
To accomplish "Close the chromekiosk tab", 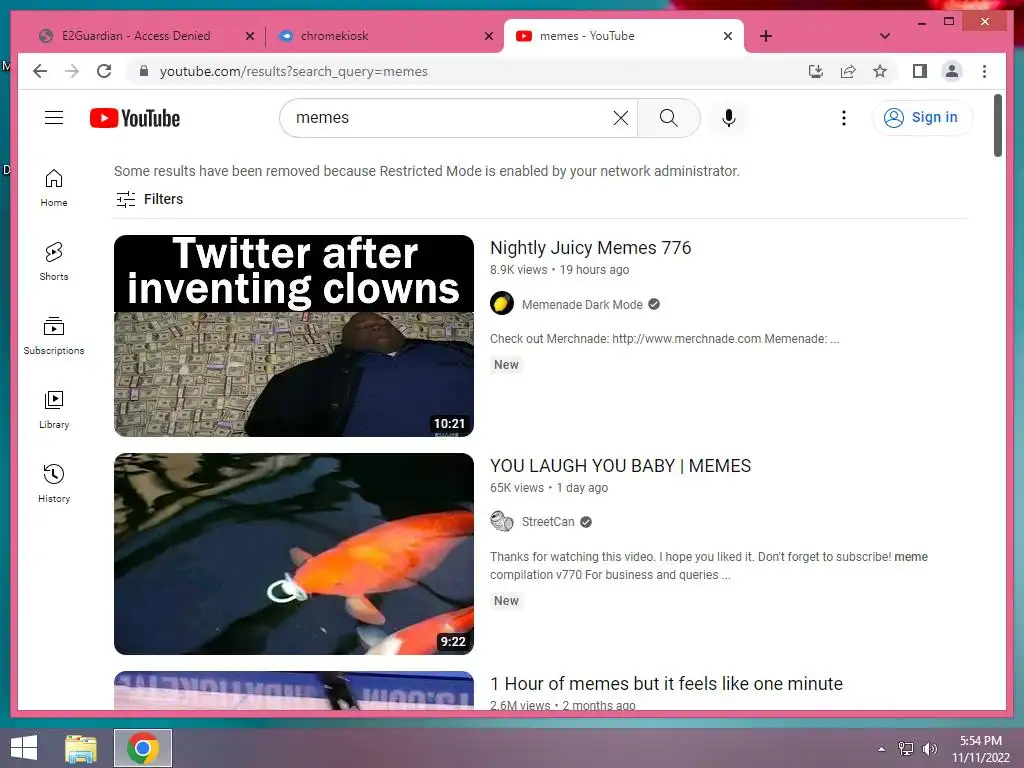I will [x=488, y=36].
